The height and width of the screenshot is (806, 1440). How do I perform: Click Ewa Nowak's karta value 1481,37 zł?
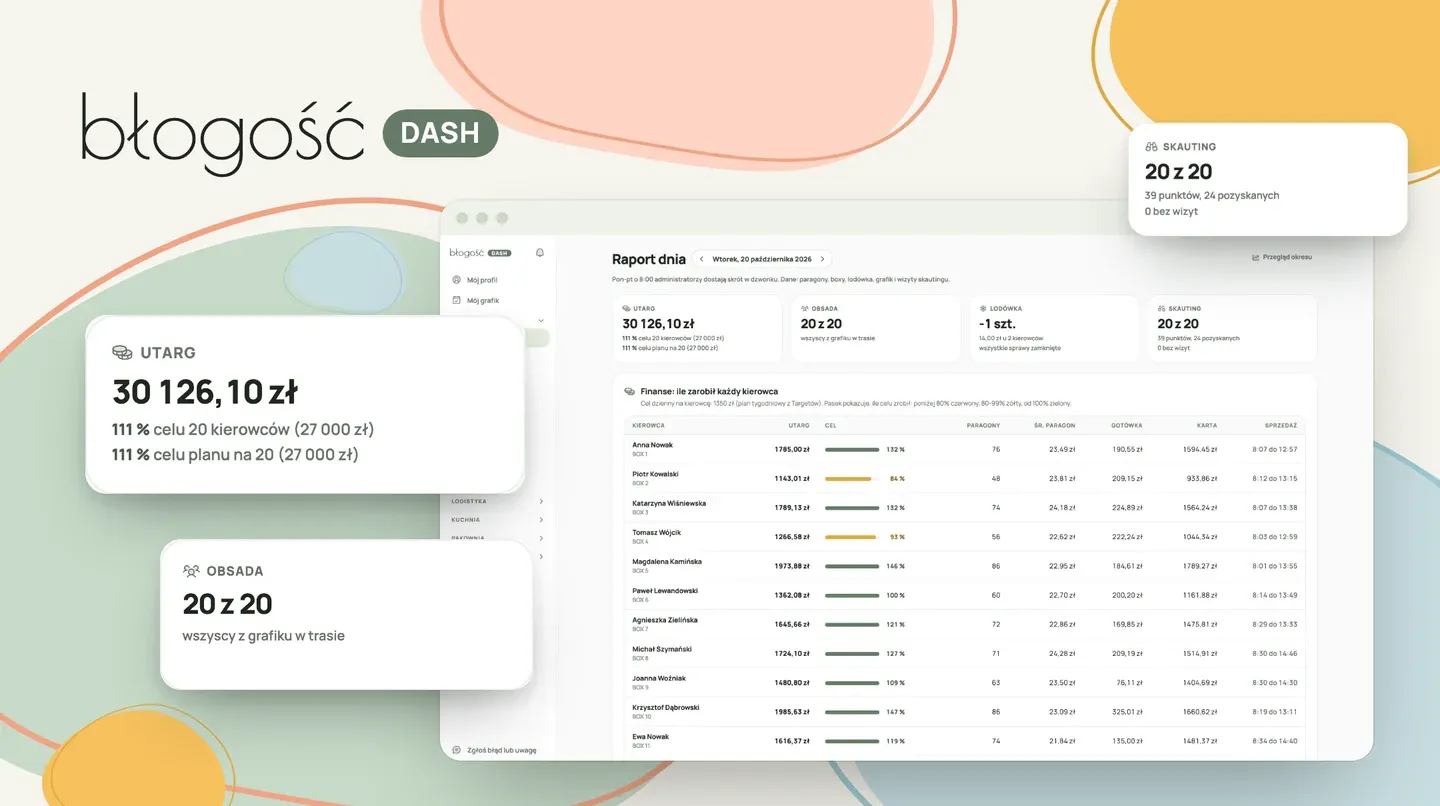coord(1199,741)
